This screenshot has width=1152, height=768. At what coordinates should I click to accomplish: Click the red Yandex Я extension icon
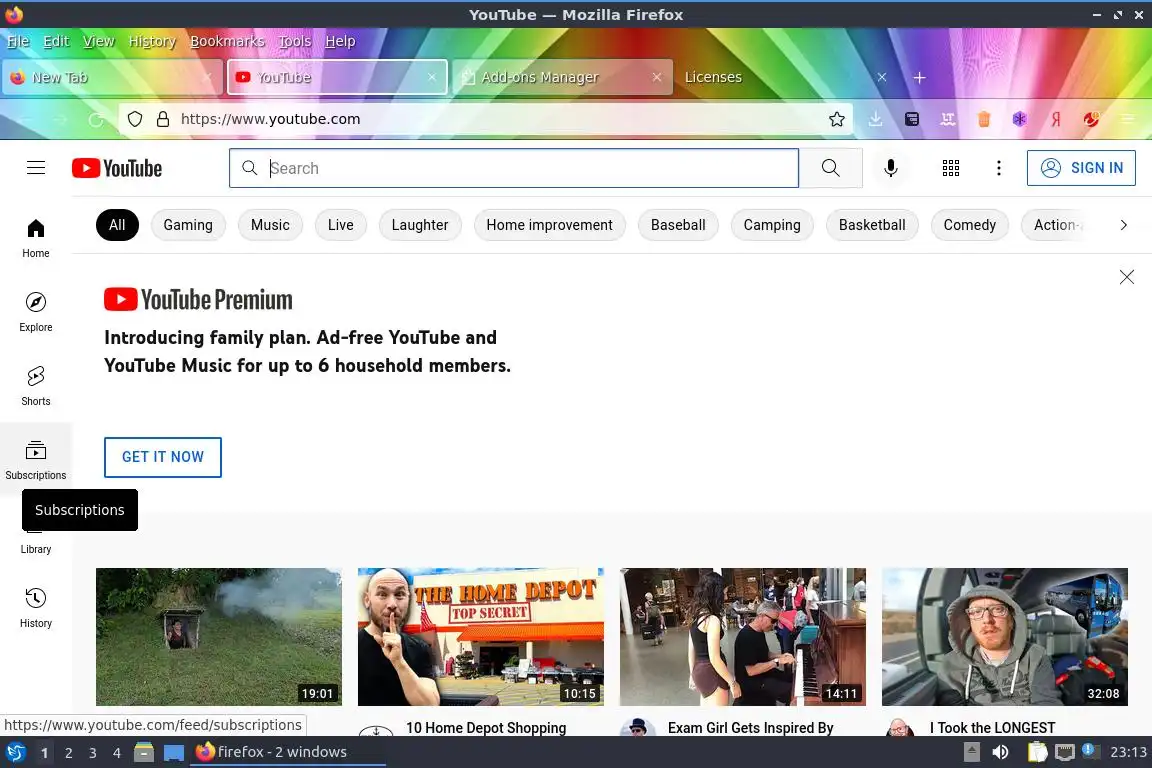click(x=1056, y=119)
